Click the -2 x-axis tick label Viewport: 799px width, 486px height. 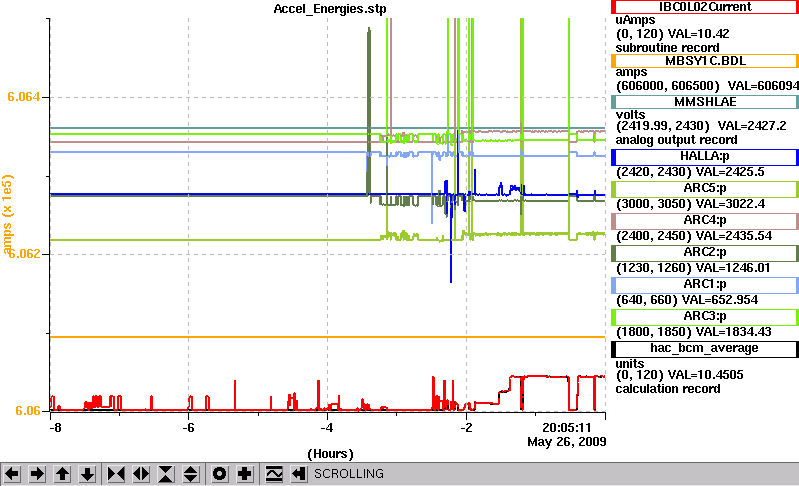coord(466,427)
